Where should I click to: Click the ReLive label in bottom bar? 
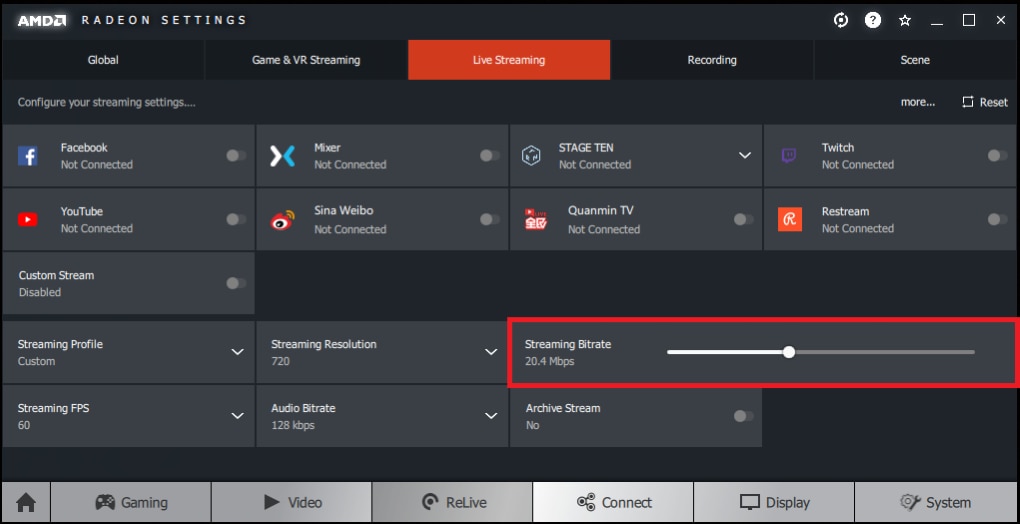pyautogui.click(x=466, y=503)
